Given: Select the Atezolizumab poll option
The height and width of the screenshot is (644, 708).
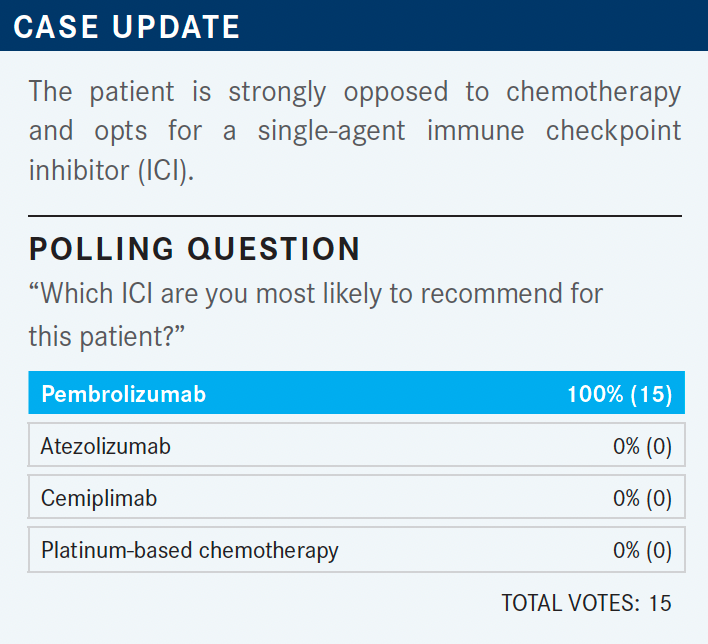Looking at the screenshot, I should click(356, 445).
